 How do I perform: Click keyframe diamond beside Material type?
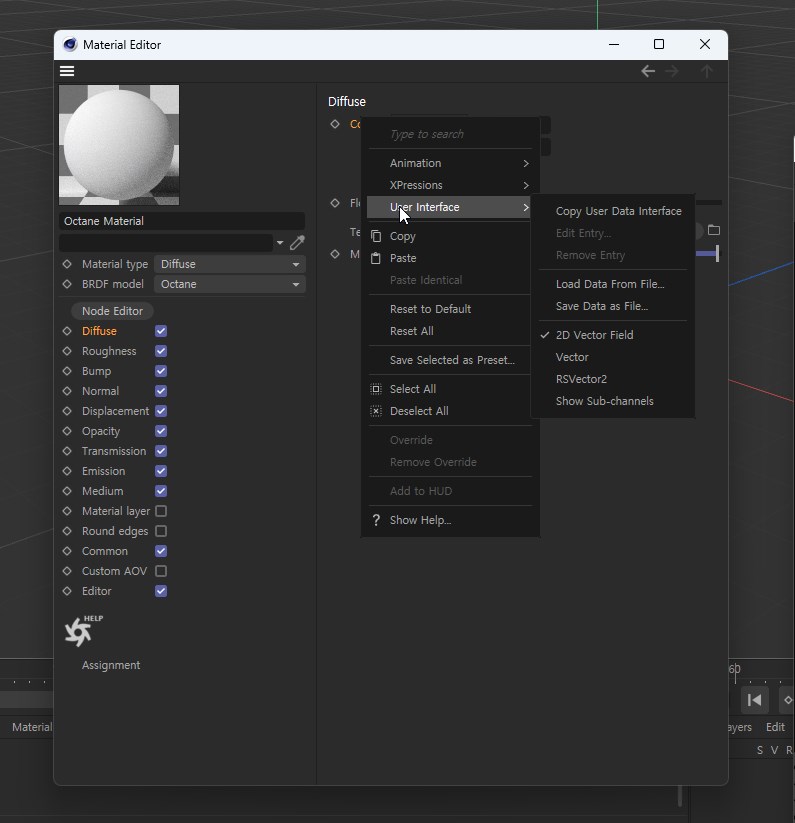67,264
